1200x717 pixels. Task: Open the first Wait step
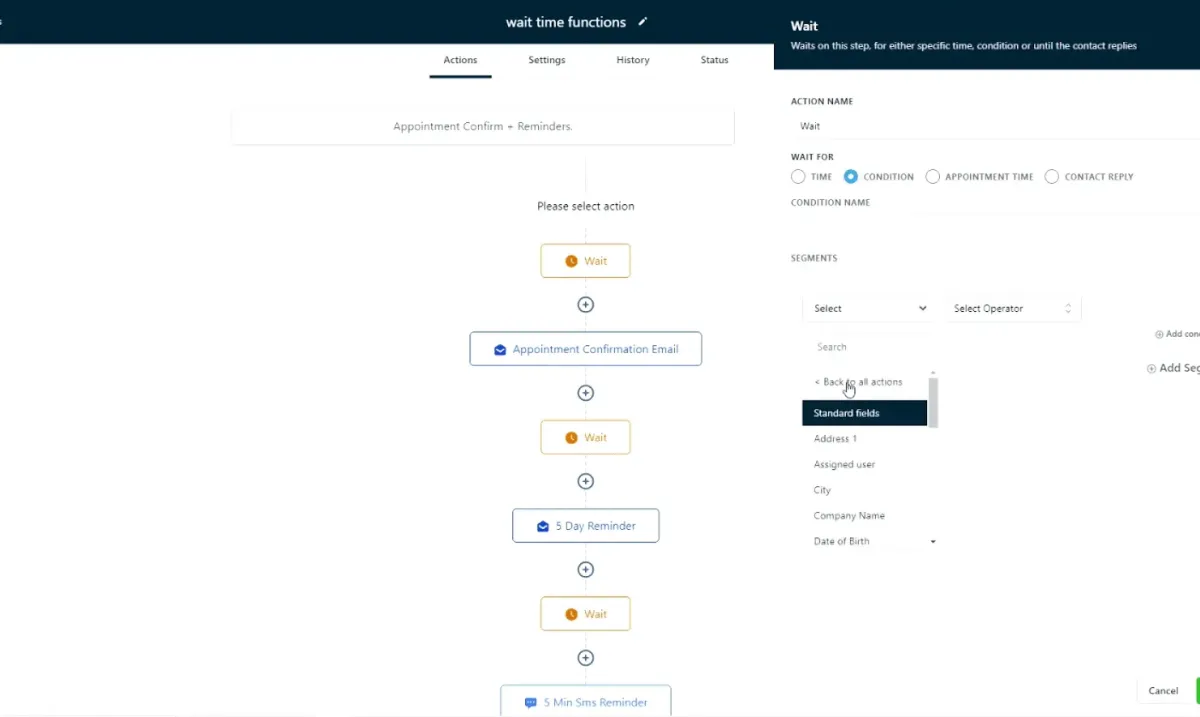tap(586, 261)
